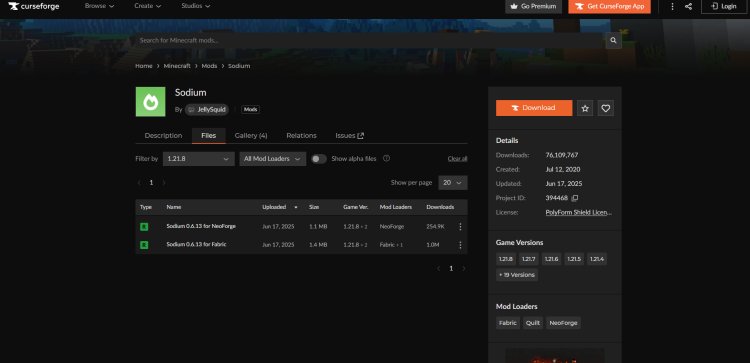Click the CurseForge logo
Viewport: 750px width, 363px height.
(33, 6)
